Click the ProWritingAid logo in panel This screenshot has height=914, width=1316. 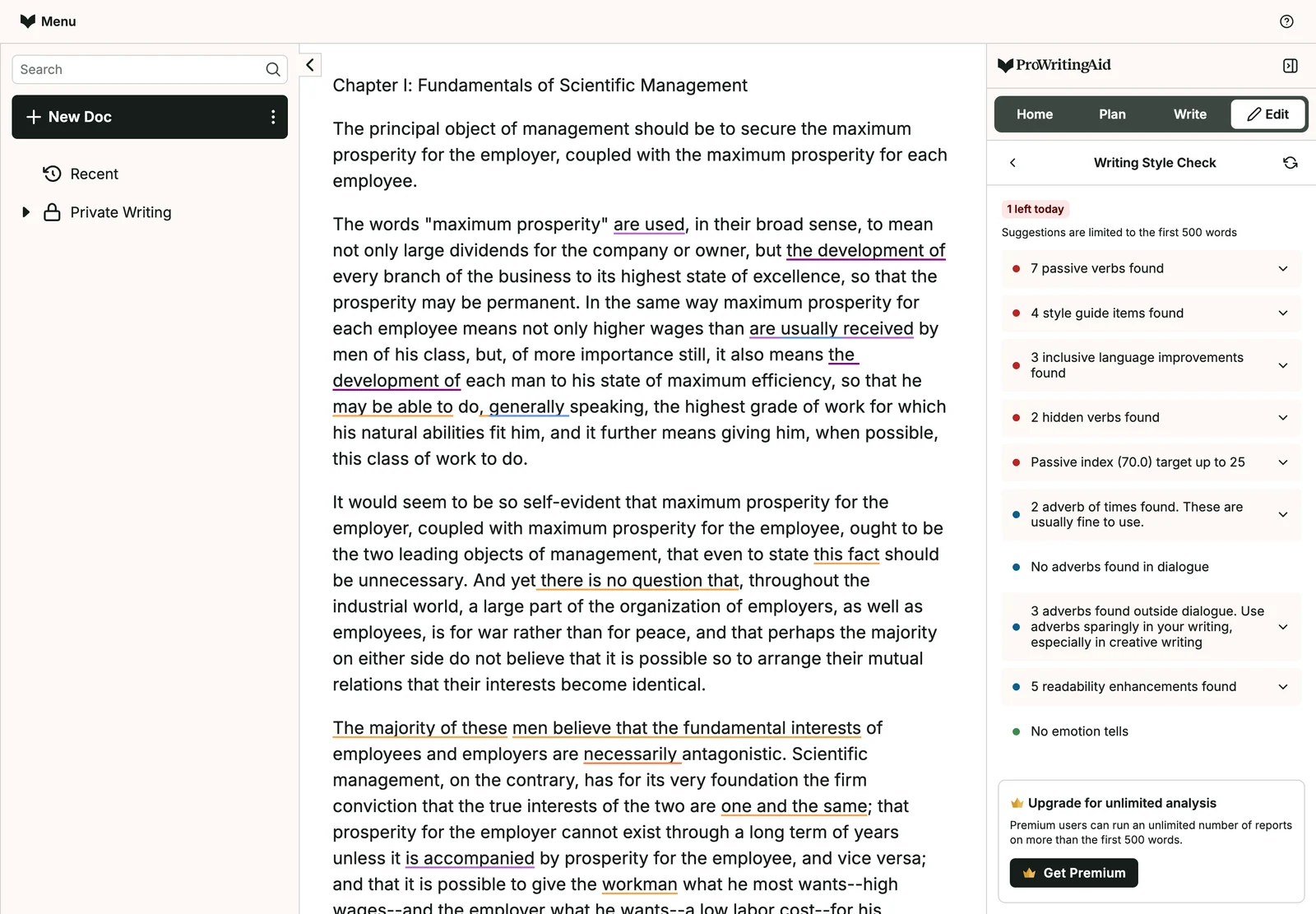[1054, 65]
